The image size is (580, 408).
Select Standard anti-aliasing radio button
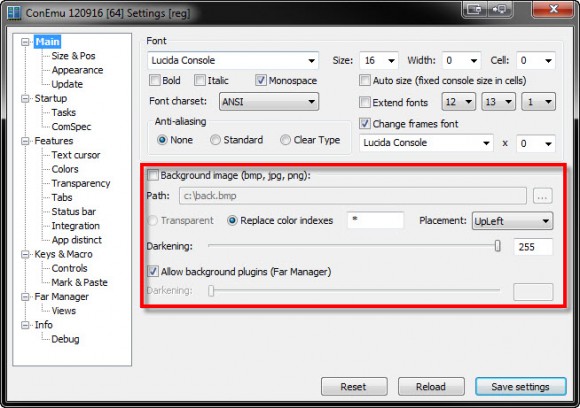tap(215, 140)
